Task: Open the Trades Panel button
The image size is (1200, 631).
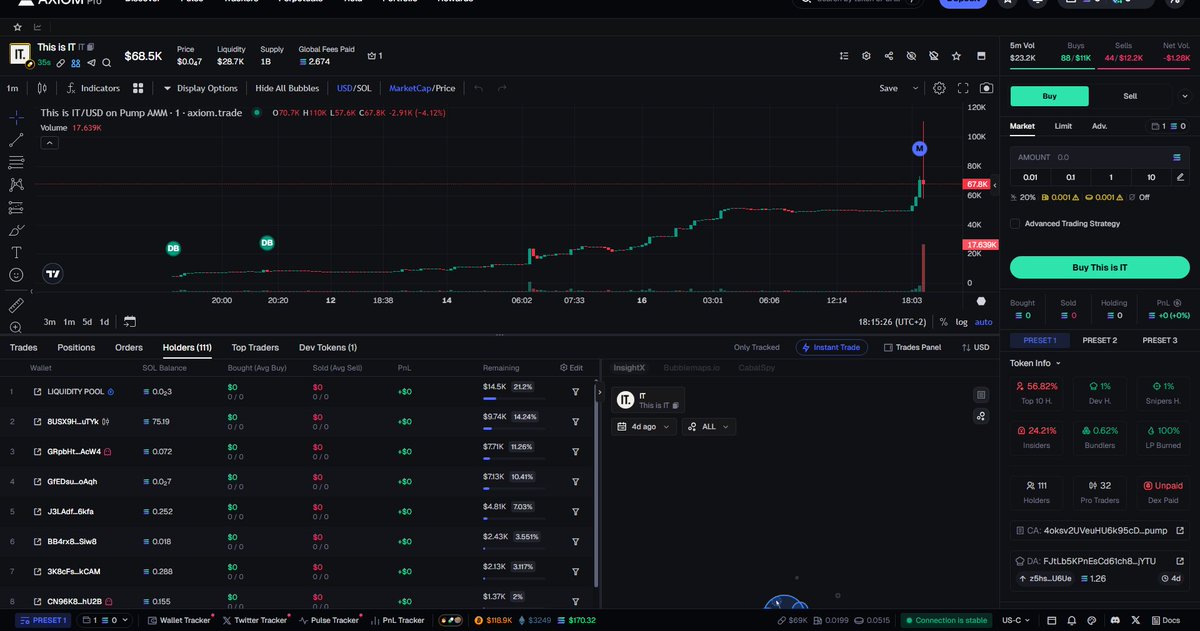Action: (x=912, y=347)
